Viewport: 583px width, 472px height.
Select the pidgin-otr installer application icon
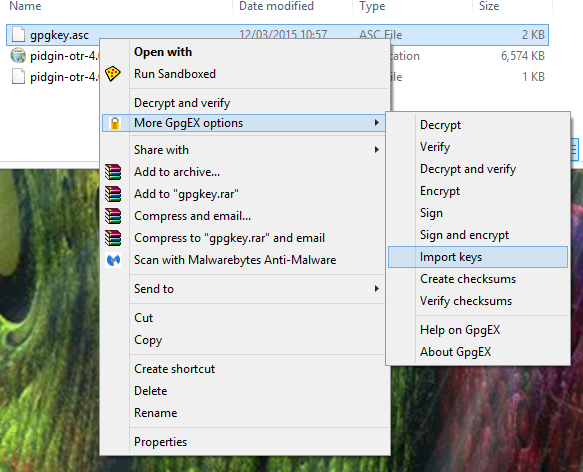pyautogui.click(x=18, y=56)
